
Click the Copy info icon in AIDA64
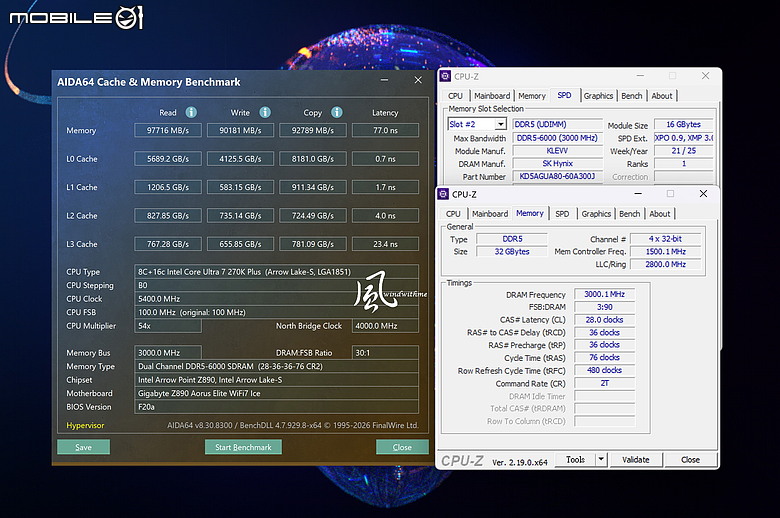(x=337, y=112)
